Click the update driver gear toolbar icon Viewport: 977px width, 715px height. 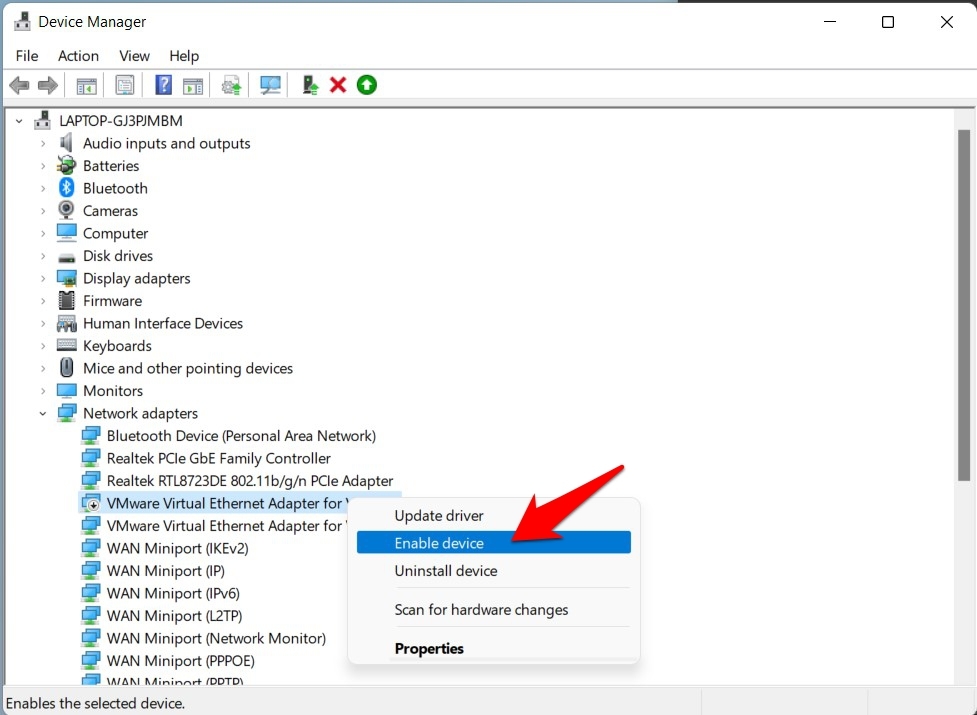coord(232,85)
